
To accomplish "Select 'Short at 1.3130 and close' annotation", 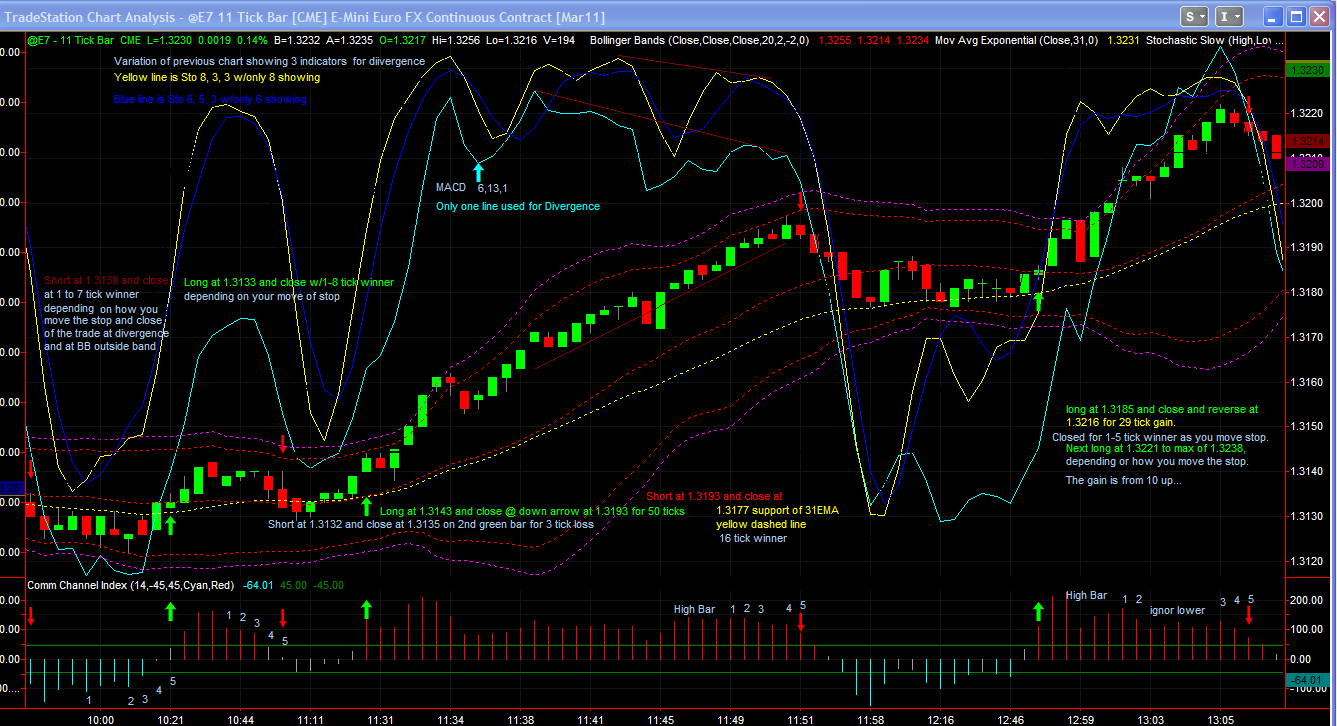I will (x=107, y=281).
